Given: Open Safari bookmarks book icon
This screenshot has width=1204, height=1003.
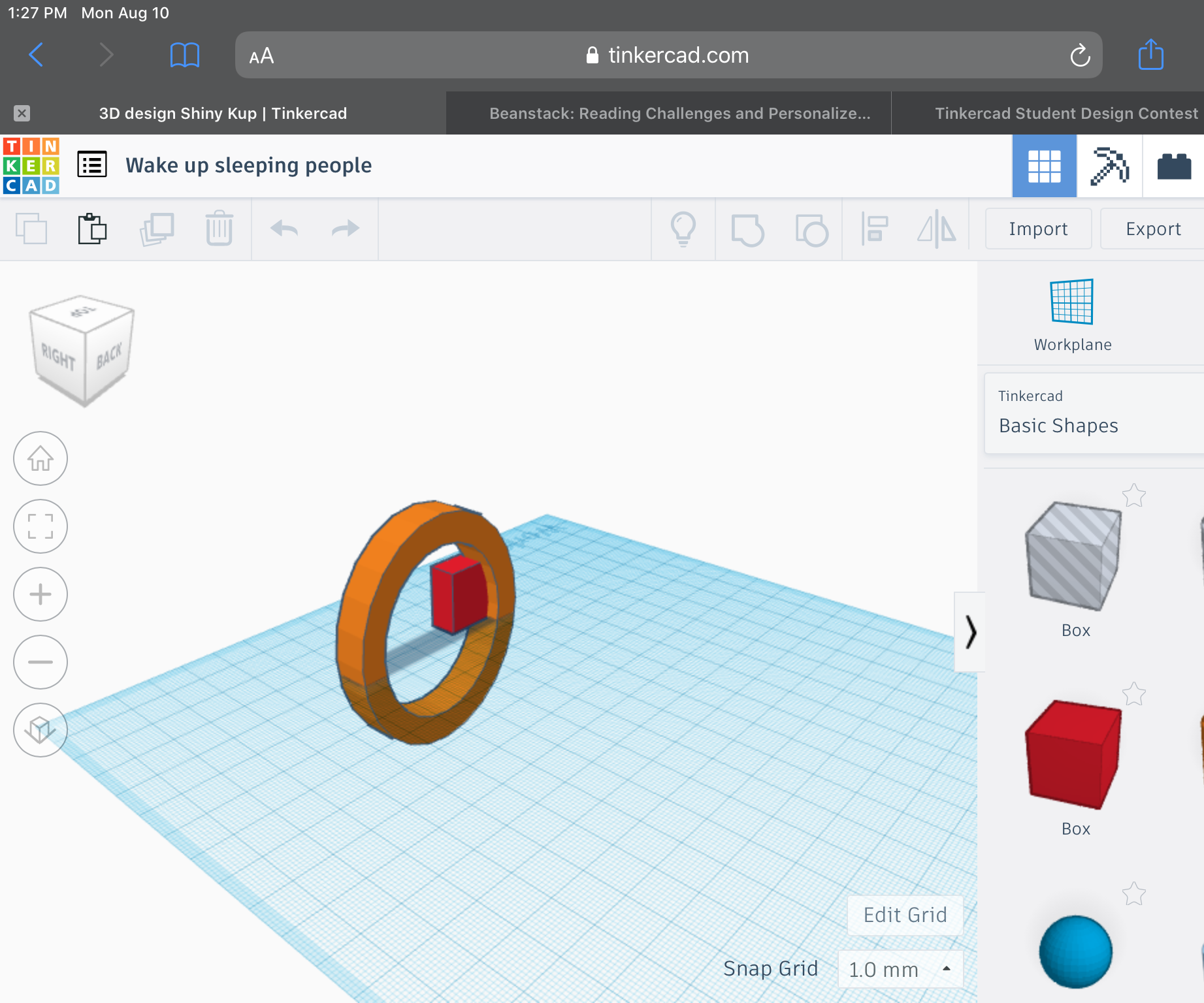Looking at the screenshot, I should (185, 55).
